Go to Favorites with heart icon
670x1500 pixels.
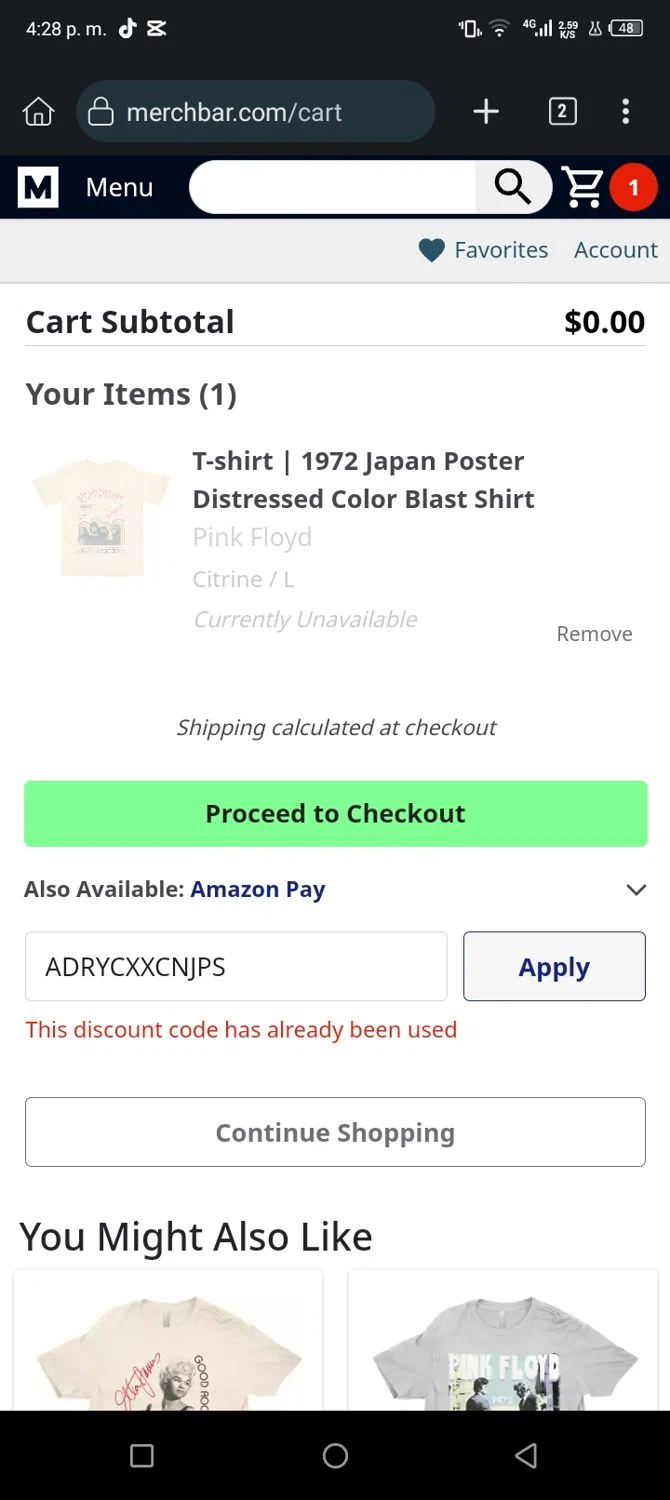point(483,250)
